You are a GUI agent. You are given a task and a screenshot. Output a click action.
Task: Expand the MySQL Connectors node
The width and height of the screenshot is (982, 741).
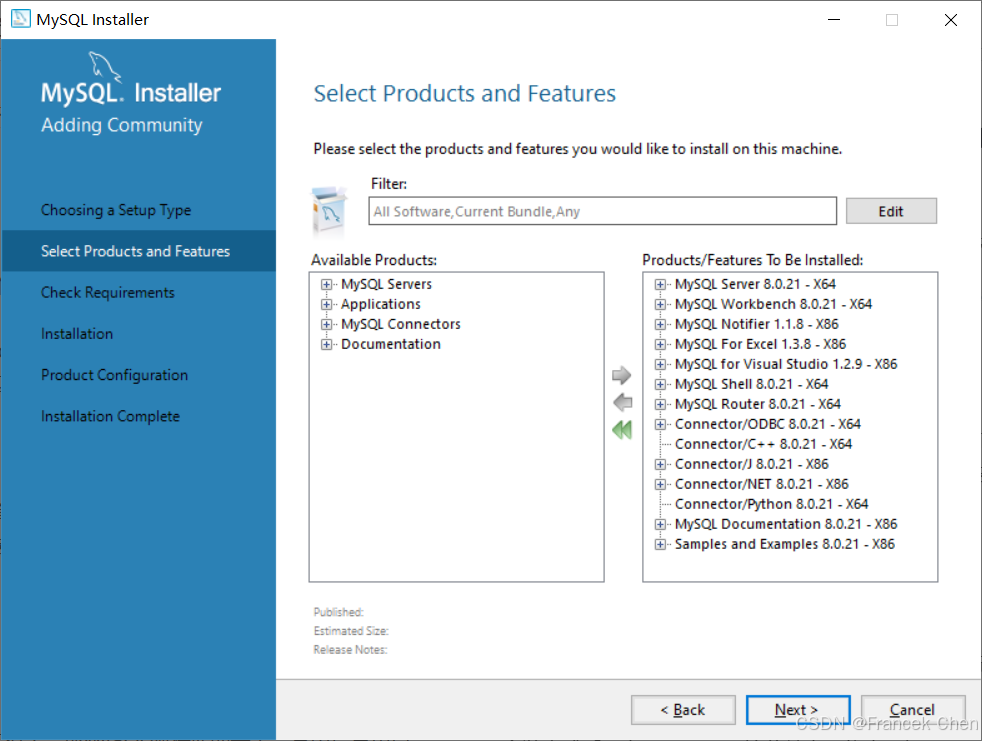(326, 324)
